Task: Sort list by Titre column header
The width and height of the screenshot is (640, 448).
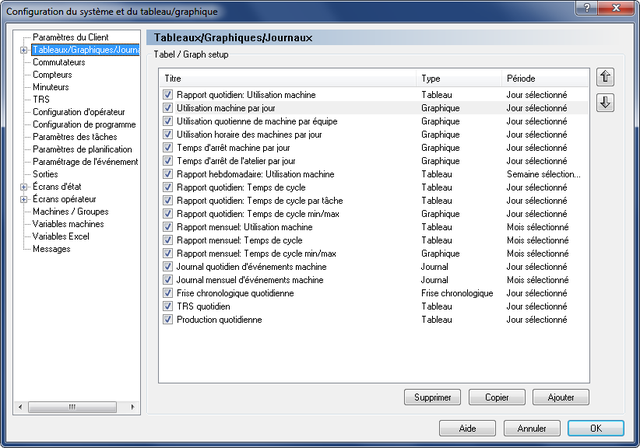Action: click(288, 78)
